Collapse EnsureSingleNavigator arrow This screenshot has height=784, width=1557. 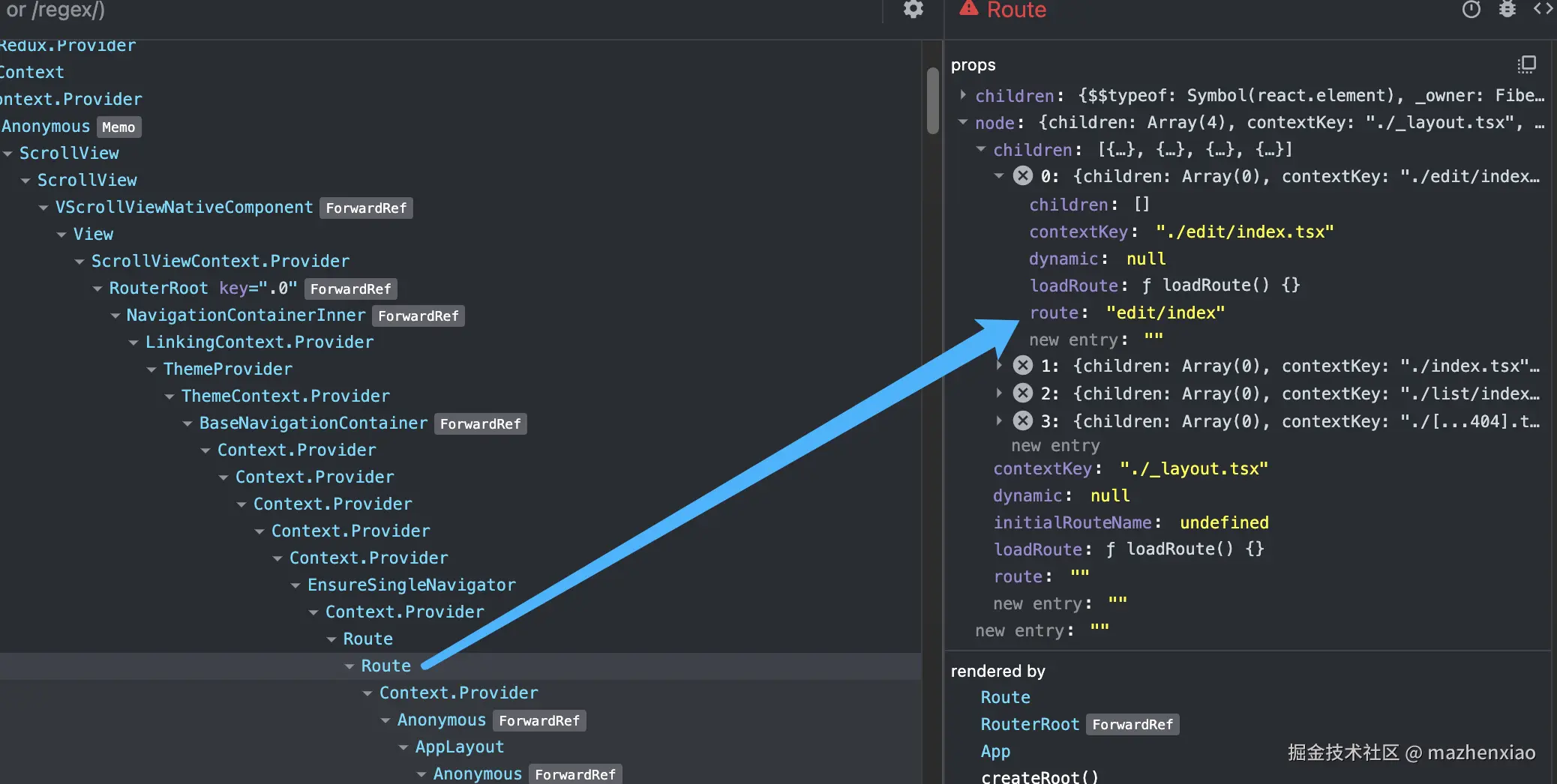click(x=295, y=585)
